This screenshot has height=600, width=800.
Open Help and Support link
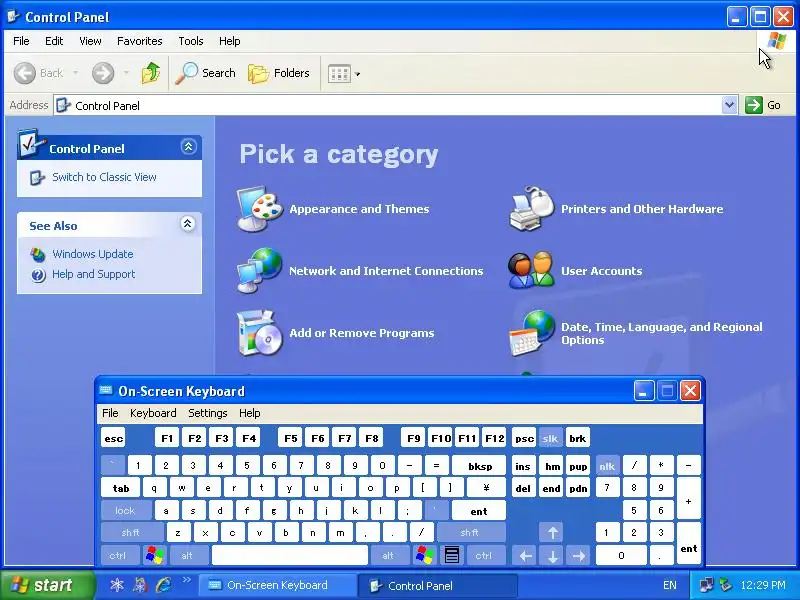click(93, 274)
